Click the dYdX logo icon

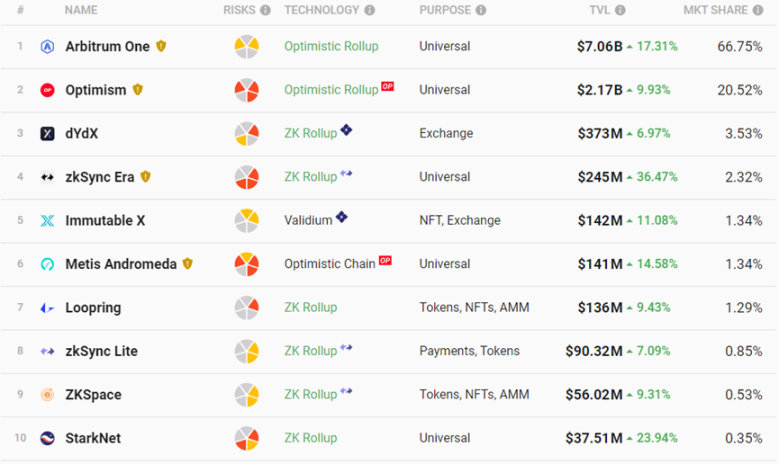[47, 134]
